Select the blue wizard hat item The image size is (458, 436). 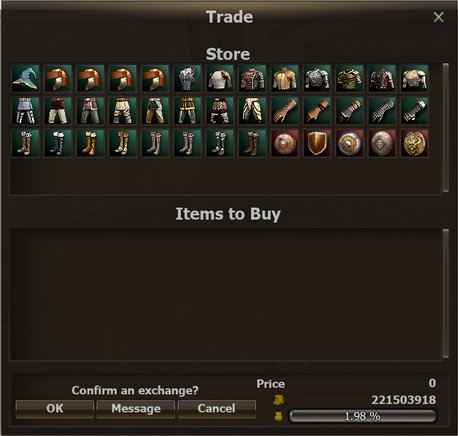25,78
